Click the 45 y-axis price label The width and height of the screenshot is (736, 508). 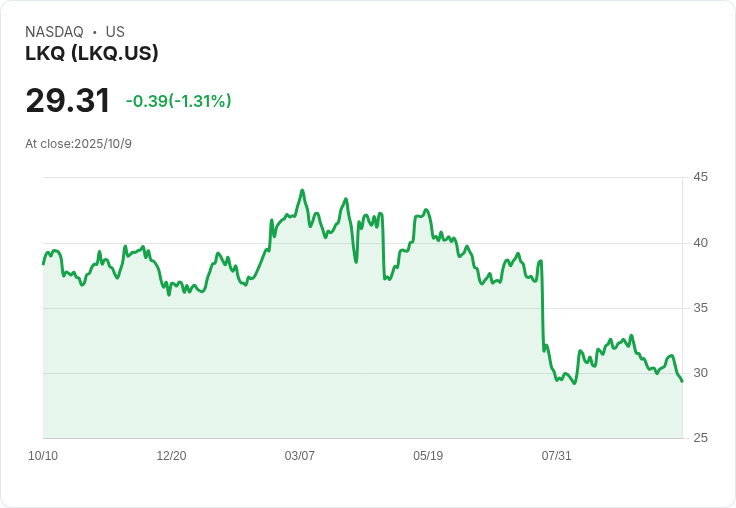pyautogui.click(x=700, y=177)
